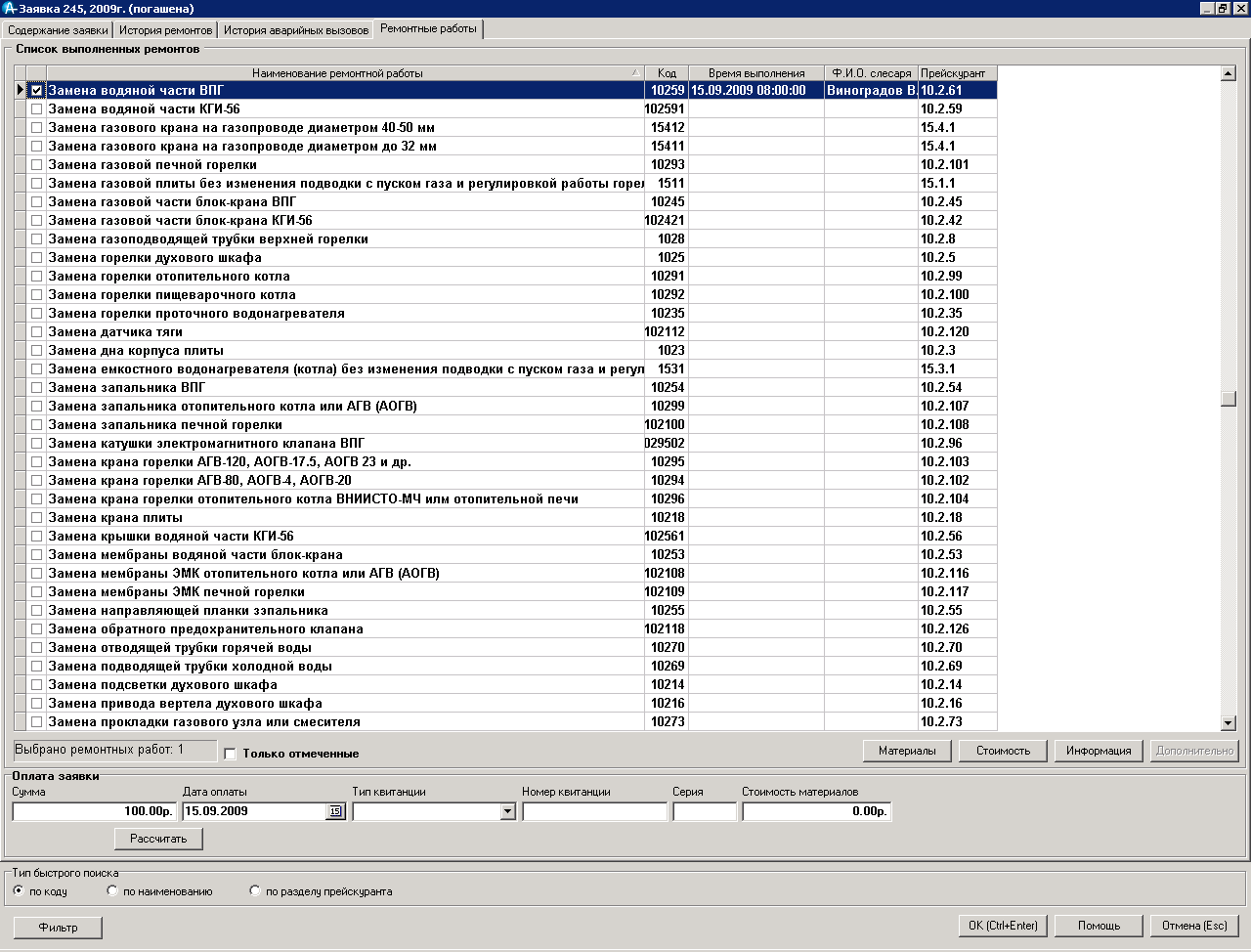The width and height of the screenshot is (1251, 952).
Task: Expand Тип квитанции dropdown
Action: (507, 811)
